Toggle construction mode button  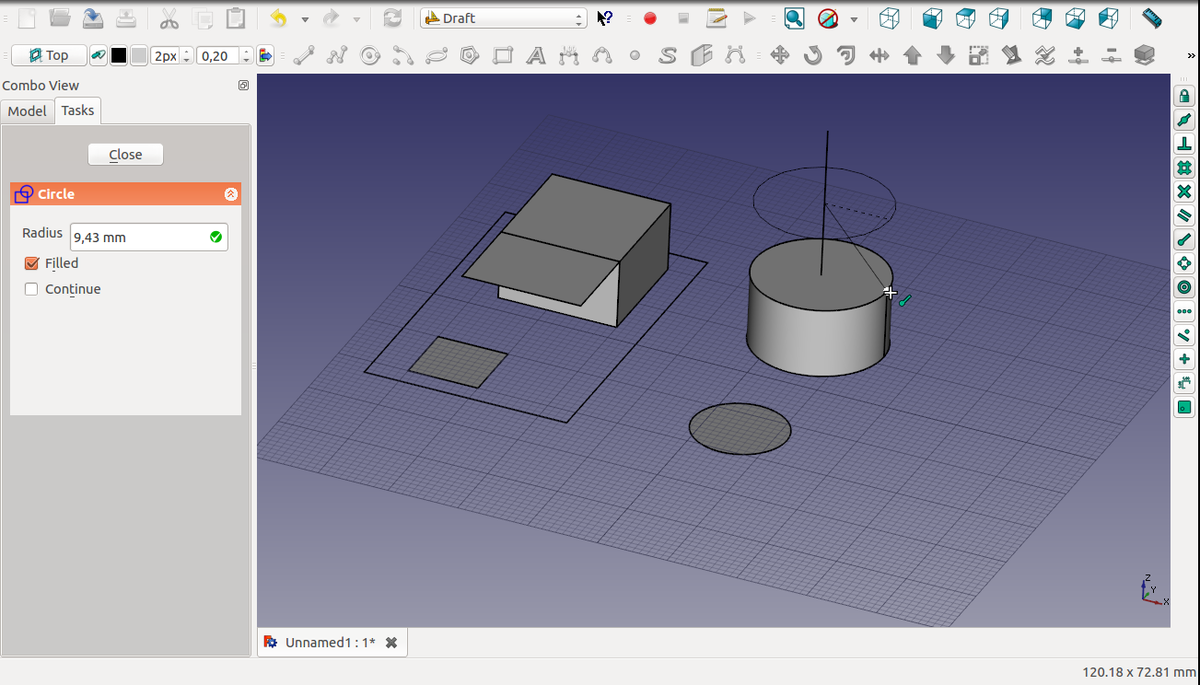tap(98, 56)
